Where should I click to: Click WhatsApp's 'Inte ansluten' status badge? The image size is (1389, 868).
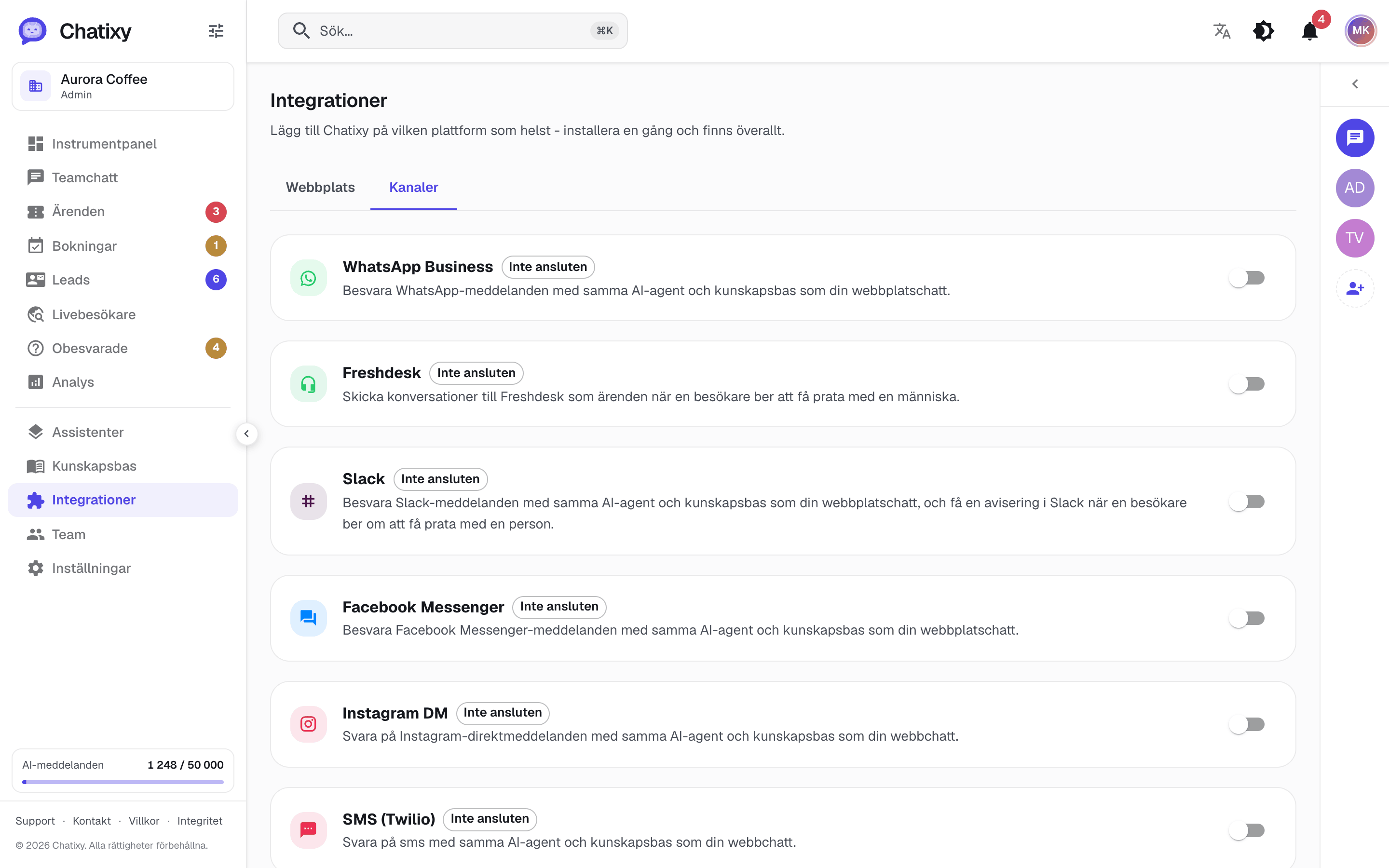click(547, 267)
